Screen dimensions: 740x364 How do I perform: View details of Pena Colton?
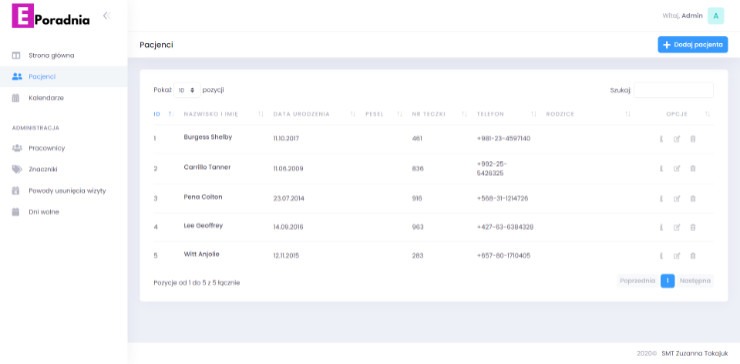tap(661, 199)
